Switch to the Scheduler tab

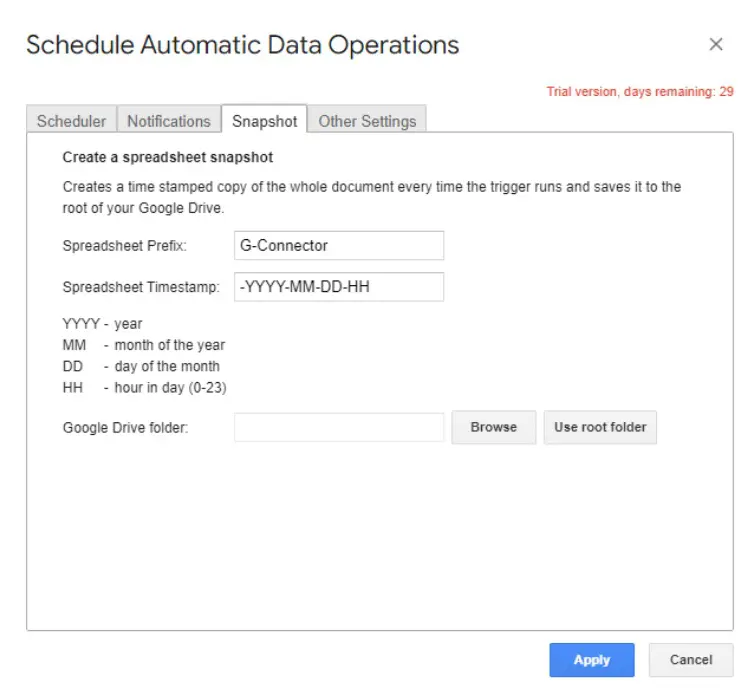coord(71,121)
